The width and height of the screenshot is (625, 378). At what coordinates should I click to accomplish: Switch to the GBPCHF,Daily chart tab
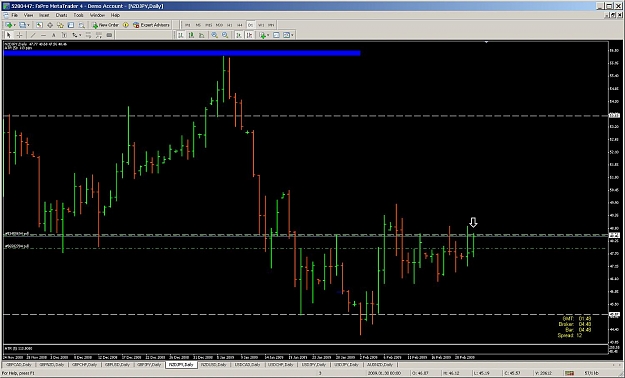click(x=84, y=364)
